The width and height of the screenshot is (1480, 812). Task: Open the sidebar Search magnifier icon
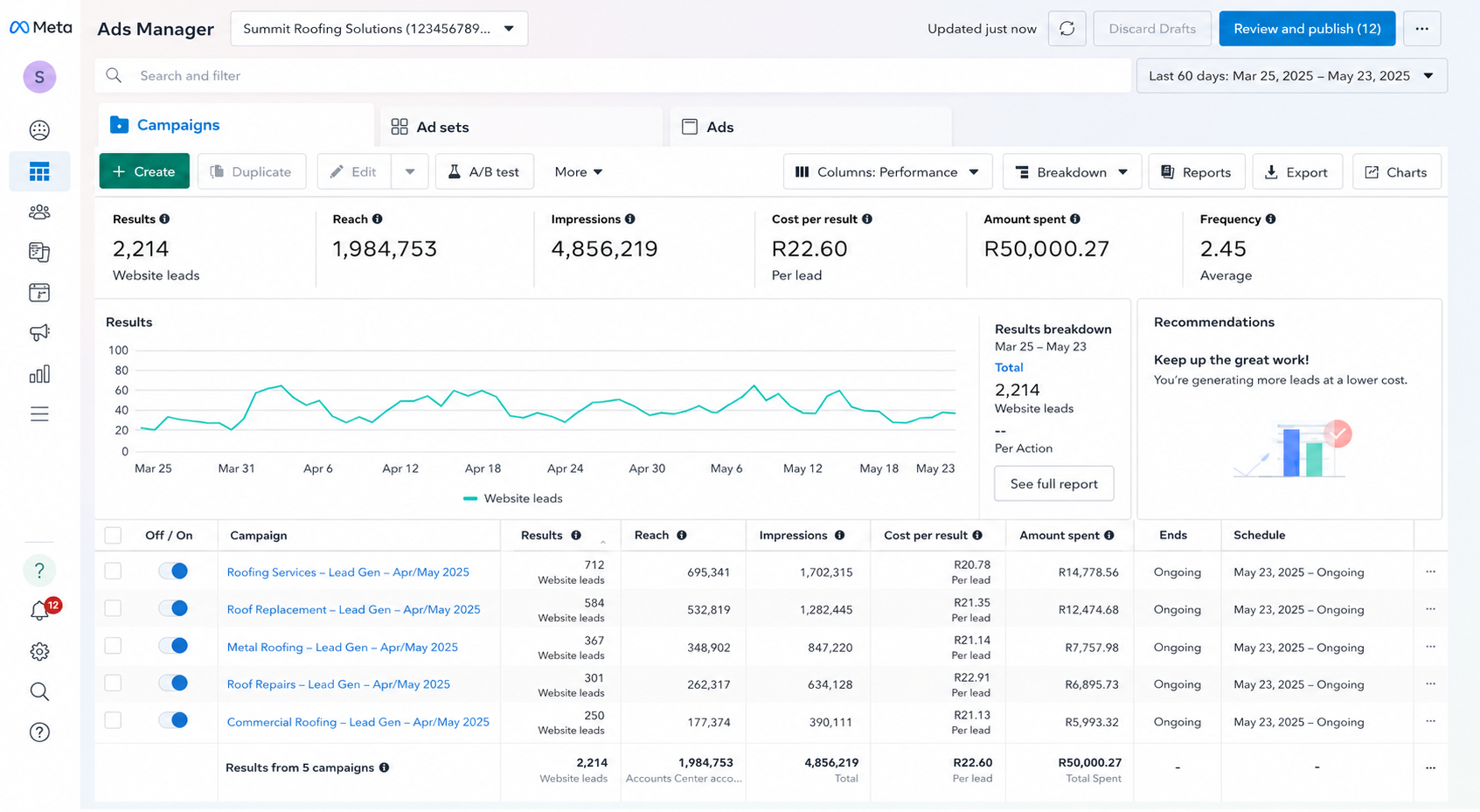tap(39, 691)
